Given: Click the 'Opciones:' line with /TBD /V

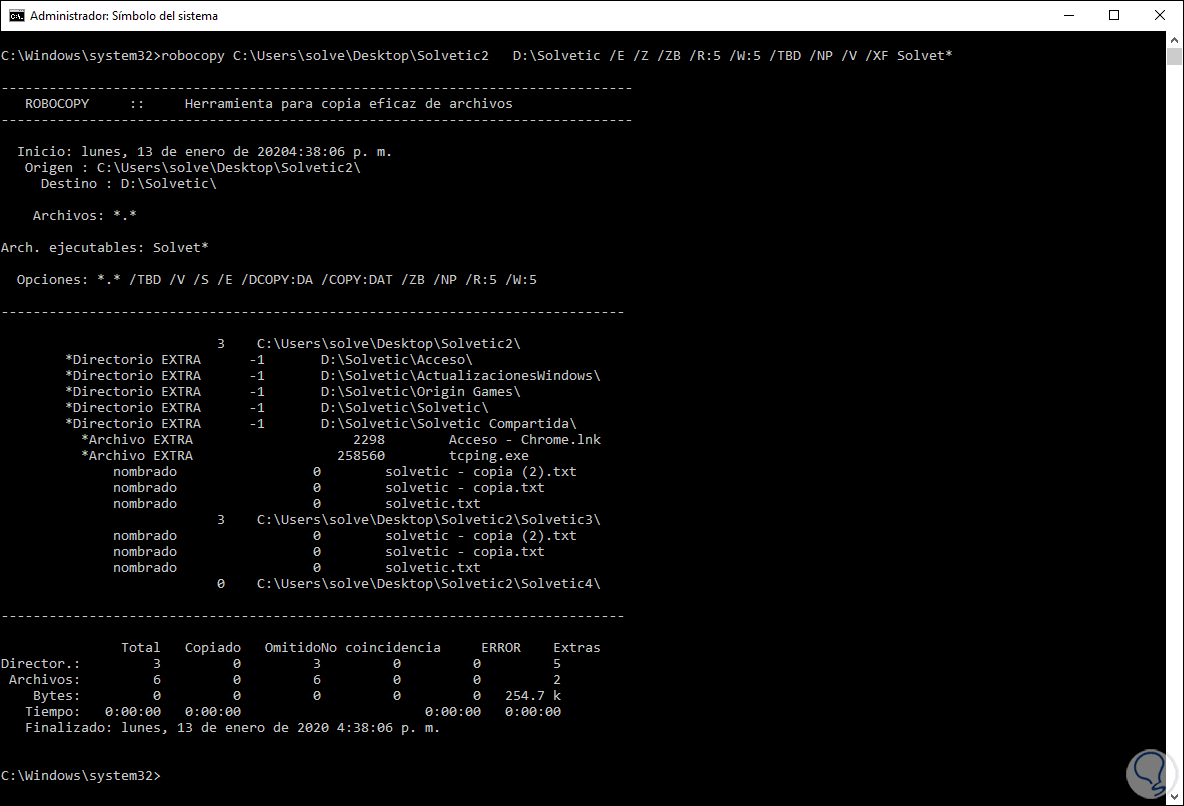Looking at the screenshot, I should [276, 279].
